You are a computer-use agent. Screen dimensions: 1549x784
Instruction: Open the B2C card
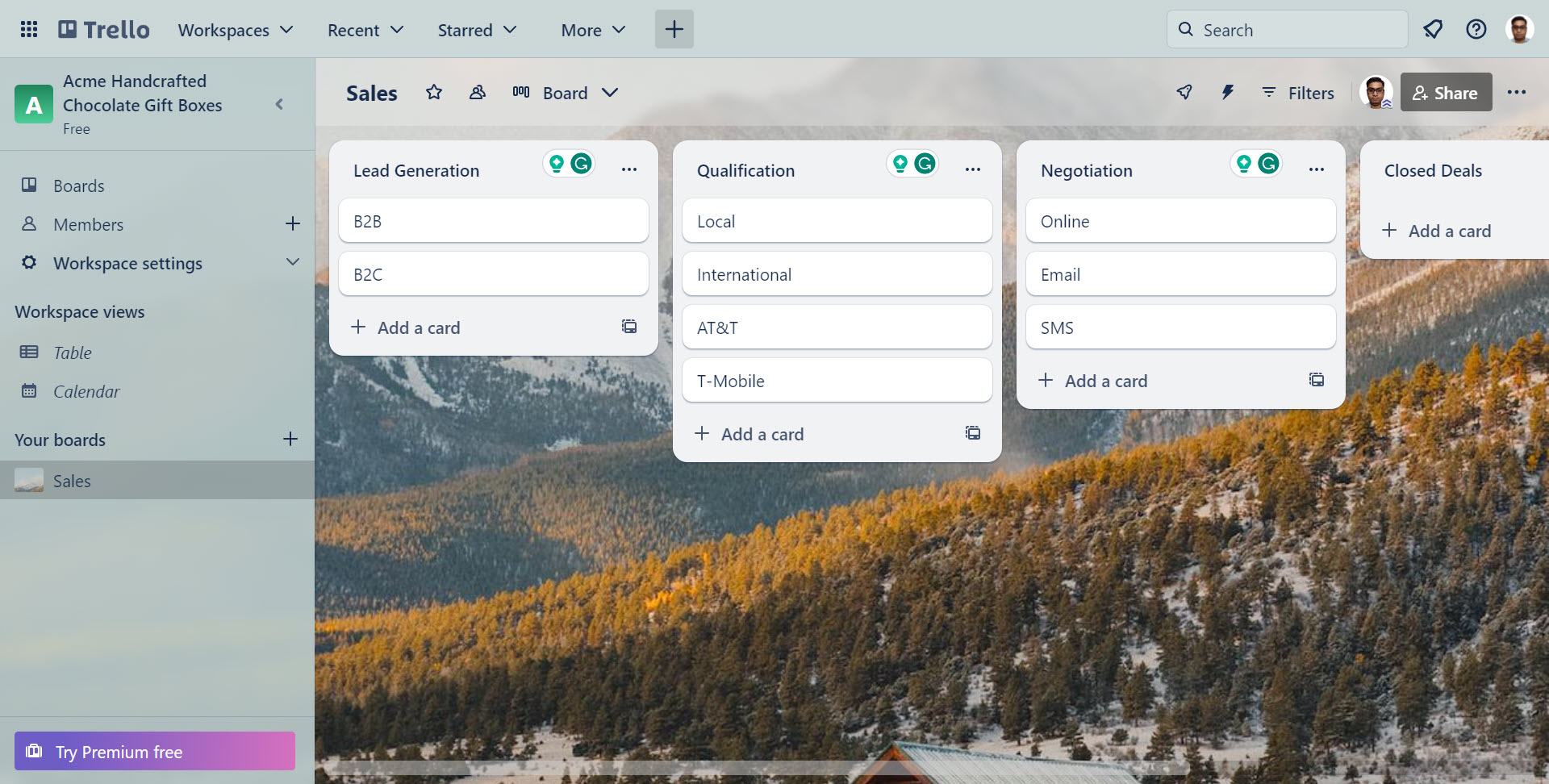point(494,274)
